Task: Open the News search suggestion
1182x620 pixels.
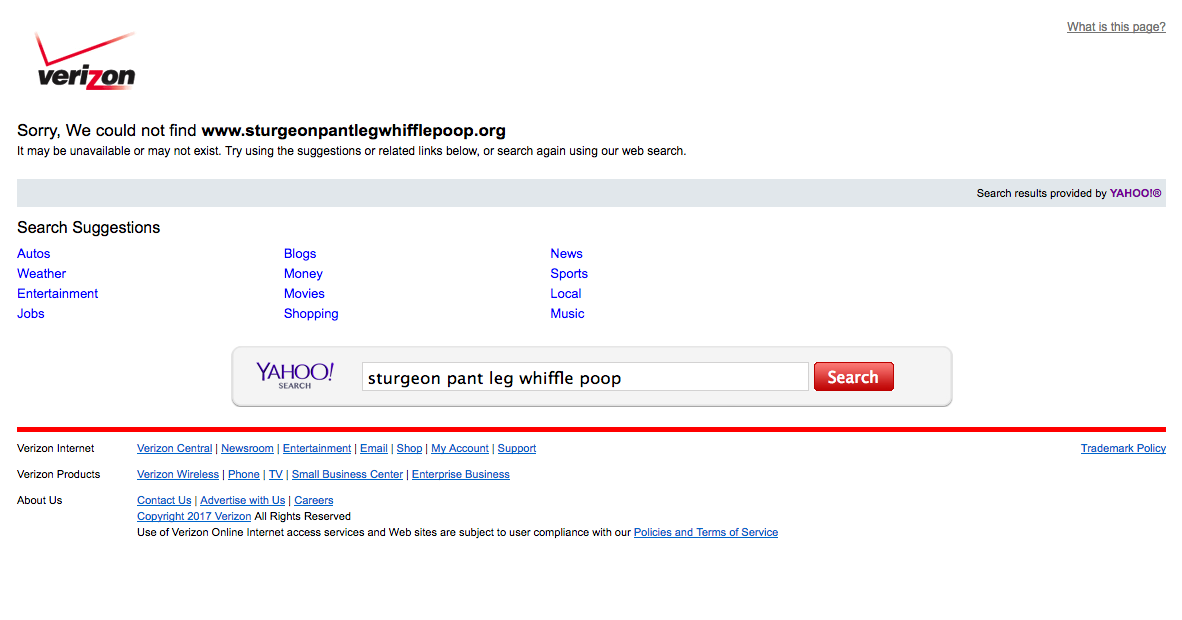Action: [566, 253]
